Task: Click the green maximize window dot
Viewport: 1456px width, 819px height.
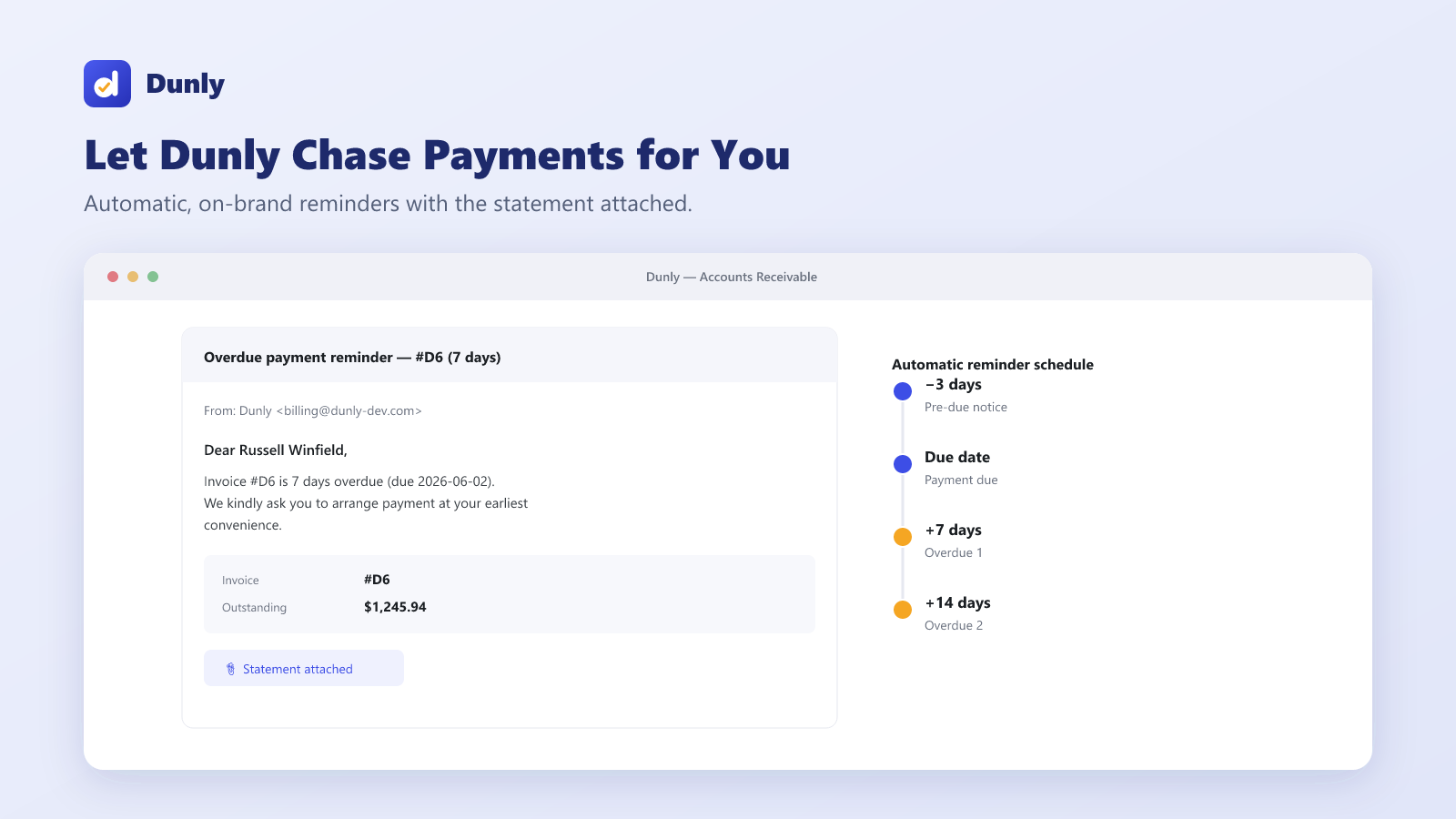Action: click(x=153, y=277)
